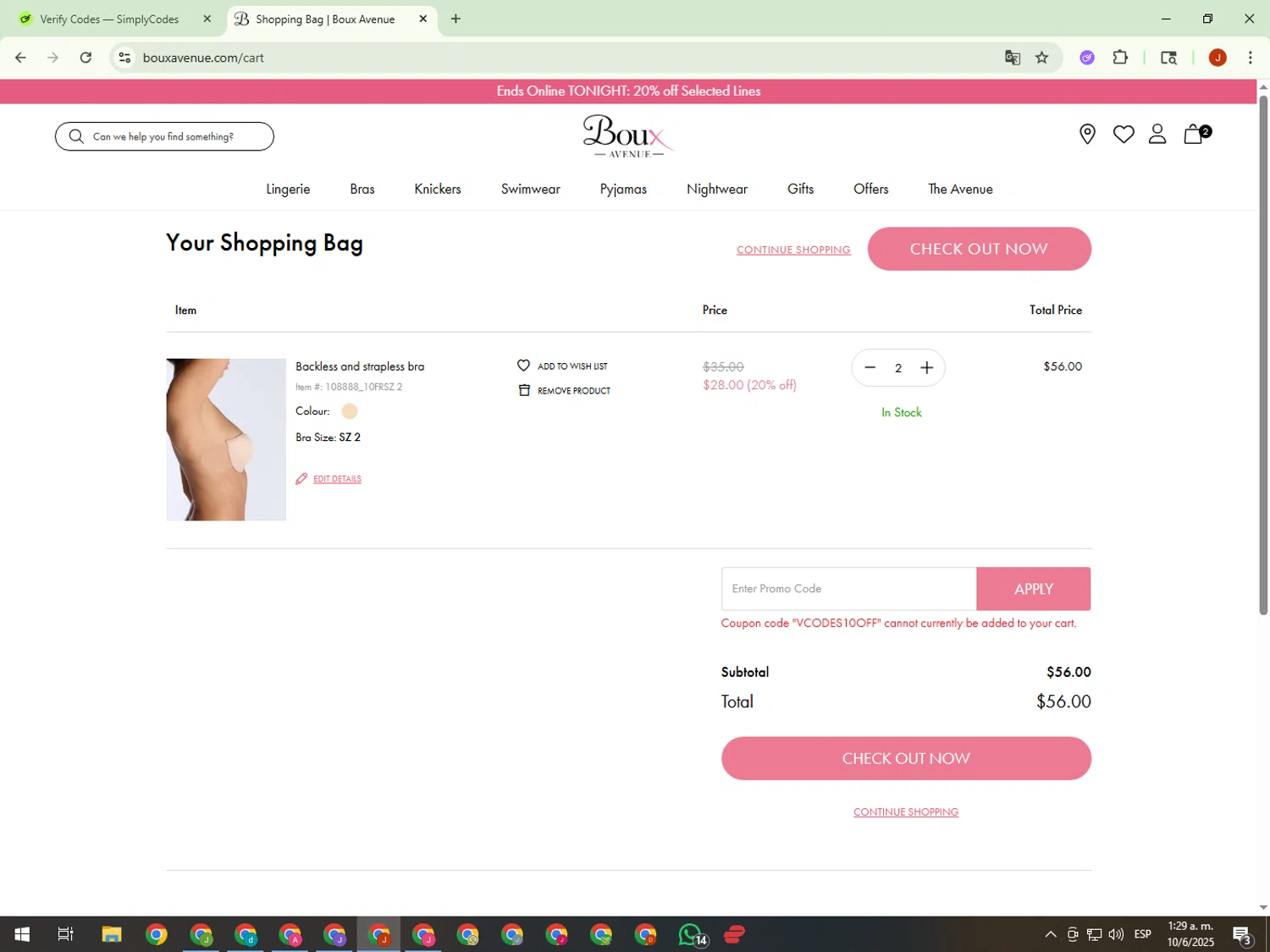Open the Nightwear menu
The height and width of the screenshot is (952, 1270).
[717, 189]
